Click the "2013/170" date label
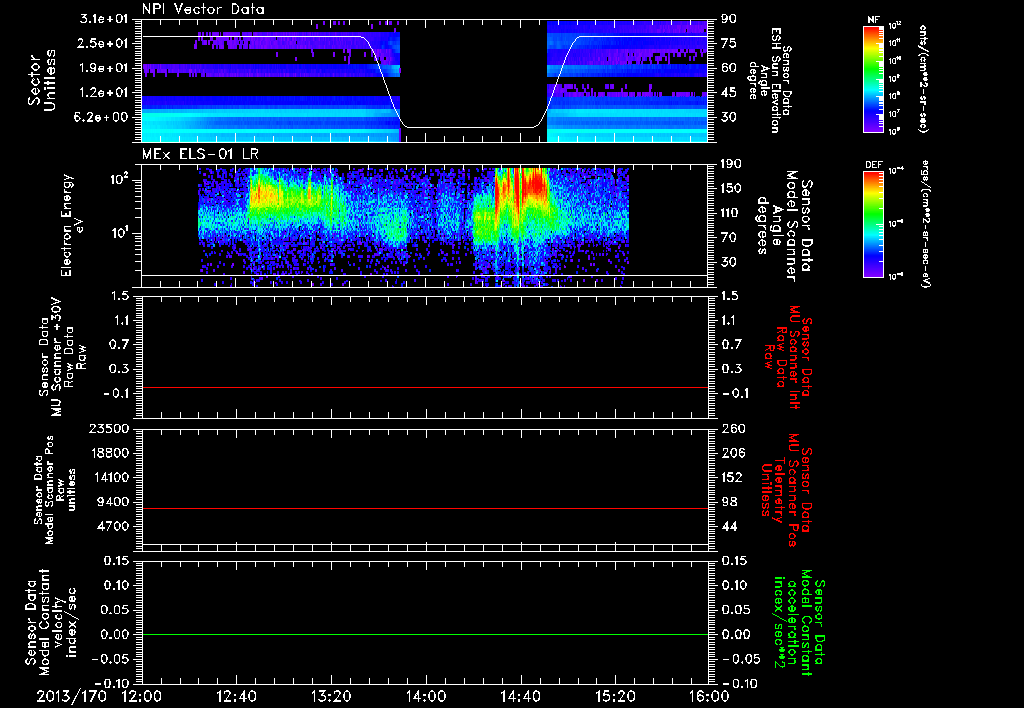Viewport: 1024px width, 708px height. (71, 696)
